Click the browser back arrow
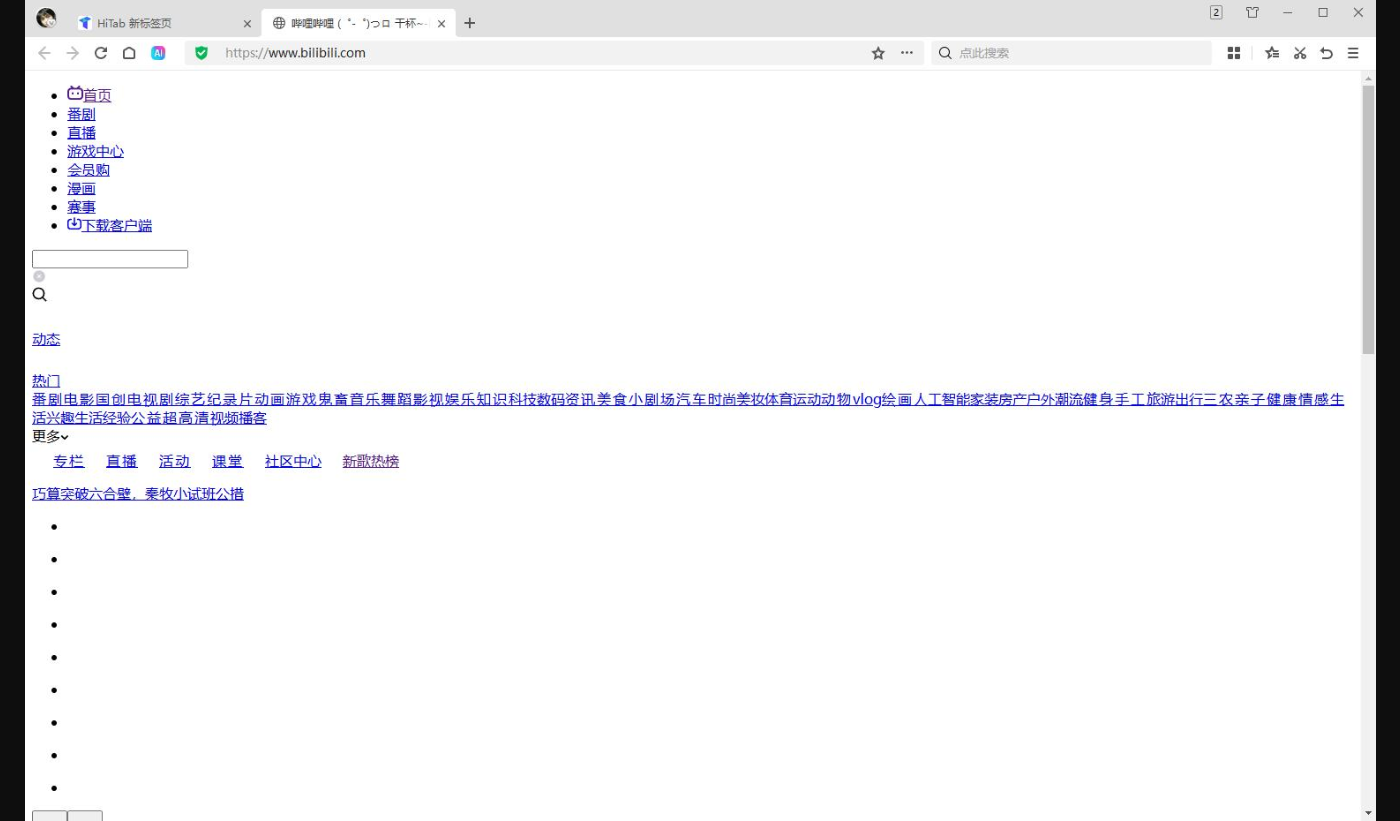 (x=44, y=53)
